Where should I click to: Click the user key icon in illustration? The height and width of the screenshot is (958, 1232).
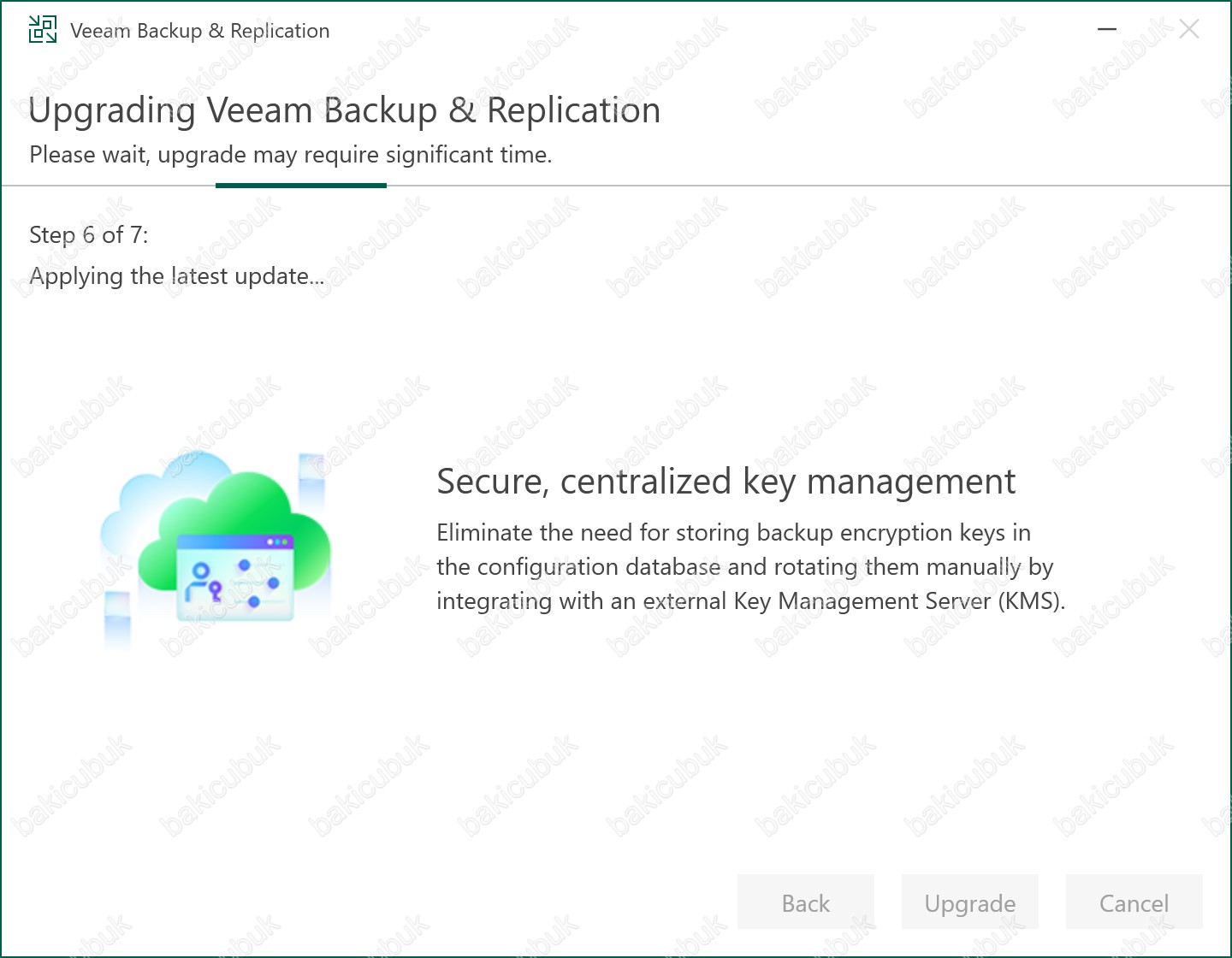(202, 580)
